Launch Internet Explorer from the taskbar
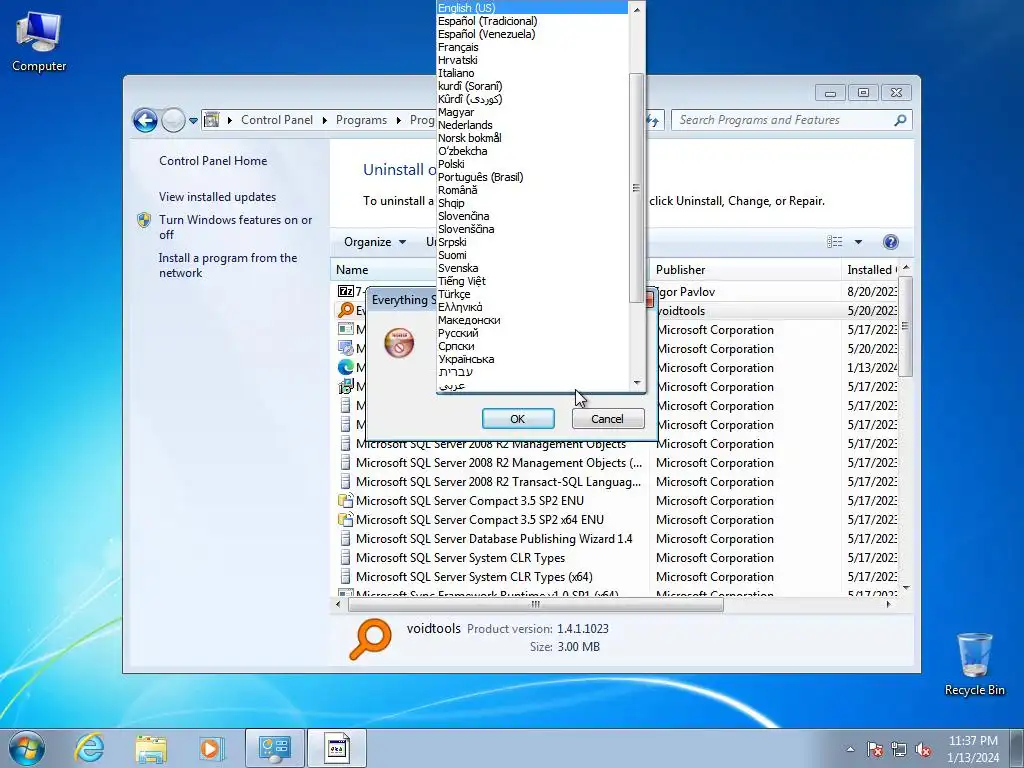The image size is (1024, 768). click(x=89, y=748)
